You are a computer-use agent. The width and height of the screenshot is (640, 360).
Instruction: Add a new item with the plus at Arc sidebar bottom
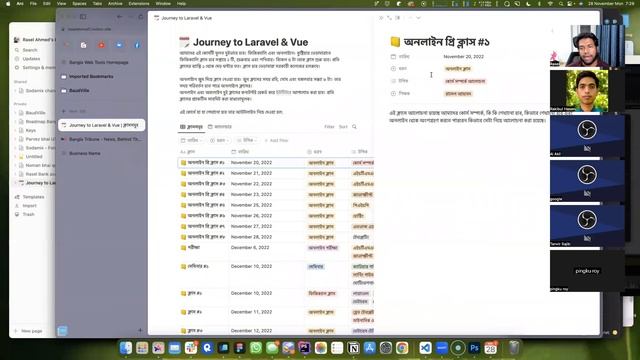point(140,330)
